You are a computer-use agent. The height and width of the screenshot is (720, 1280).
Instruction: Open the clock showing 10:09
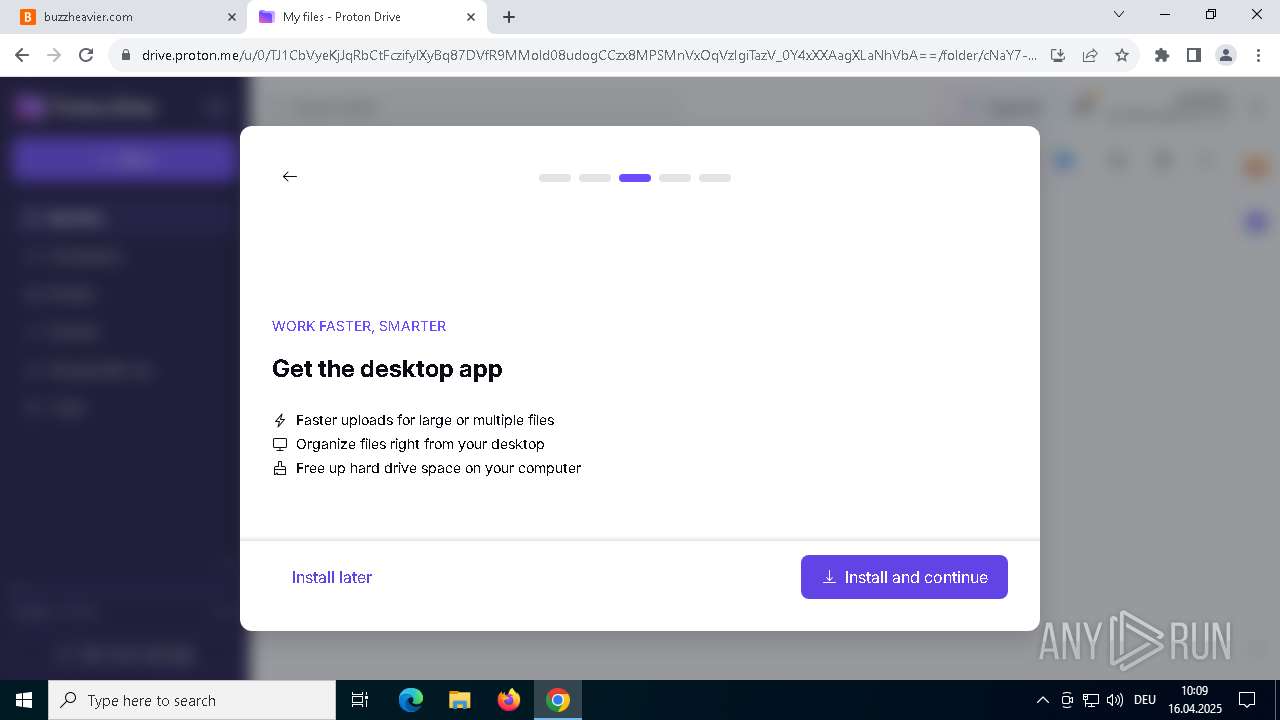(x=1194, y=700)
